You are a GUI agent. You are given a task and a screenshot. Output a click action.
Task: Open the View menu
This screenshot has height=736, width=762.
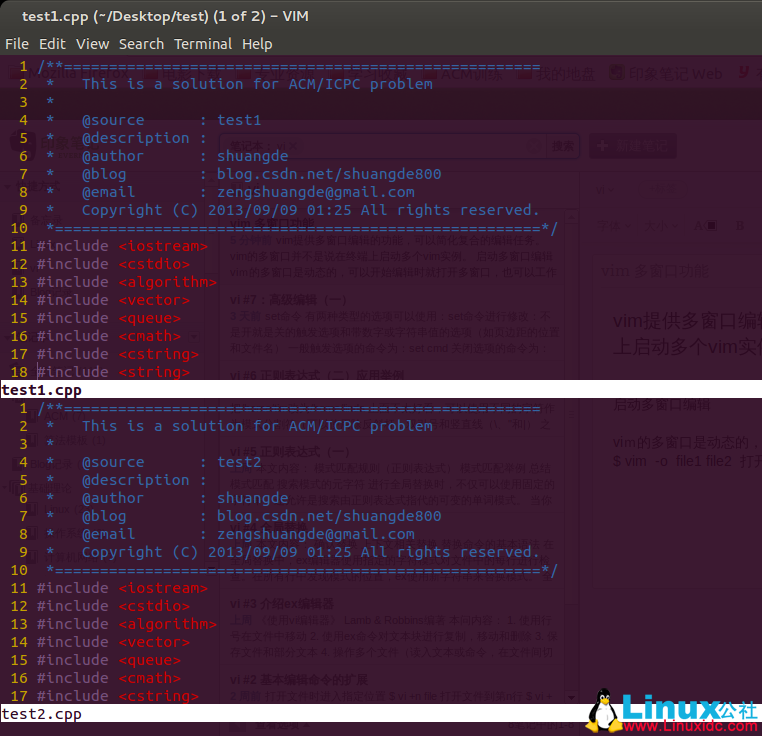point(92,44)
